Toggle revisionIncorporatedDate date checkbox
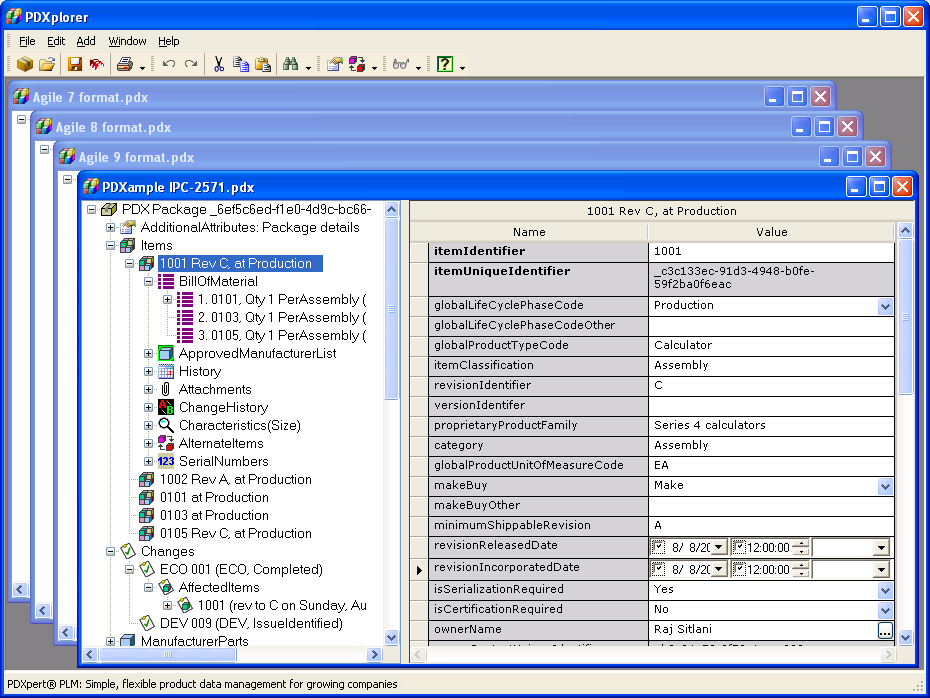930x698 pixels. click(x=658, y=569)
